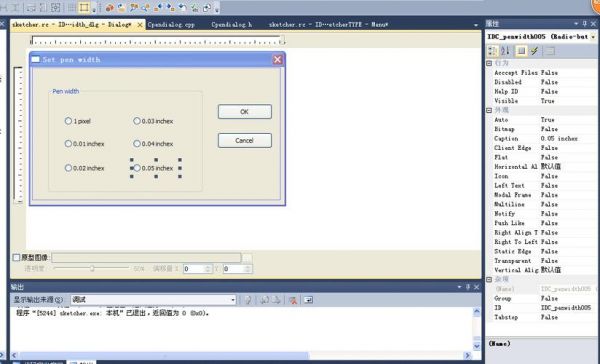Sort properties alphabetically with the A-Z icon
The width and height of the screenshot is (600, 364).
pyautogui.click(x=505, y=51)
